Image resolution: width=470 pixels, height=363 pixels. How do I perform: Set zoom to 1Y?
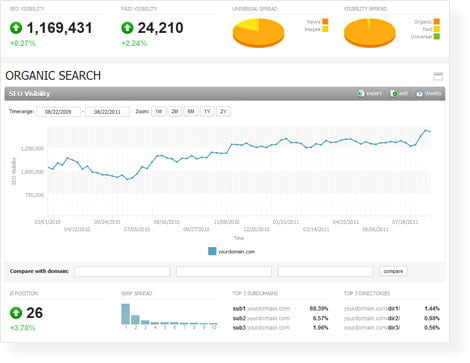(x=207, y=111)
